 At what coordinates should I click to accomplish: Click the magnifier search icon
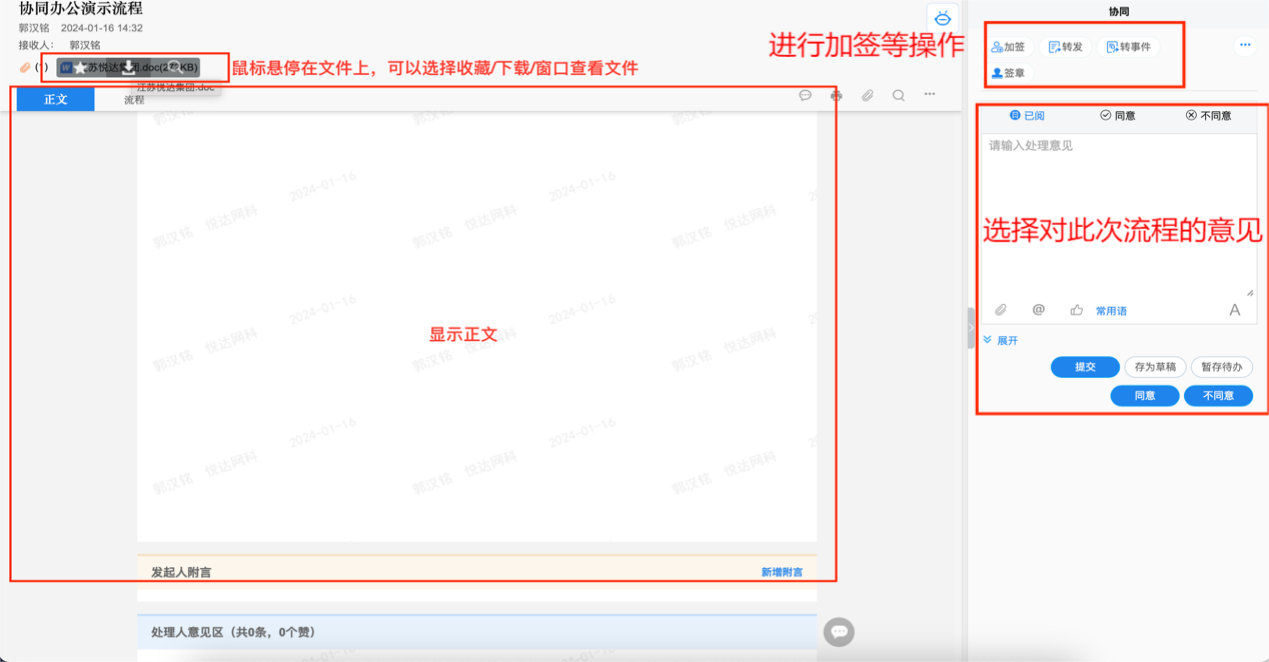pyautogui.click(x=896, y=94)
